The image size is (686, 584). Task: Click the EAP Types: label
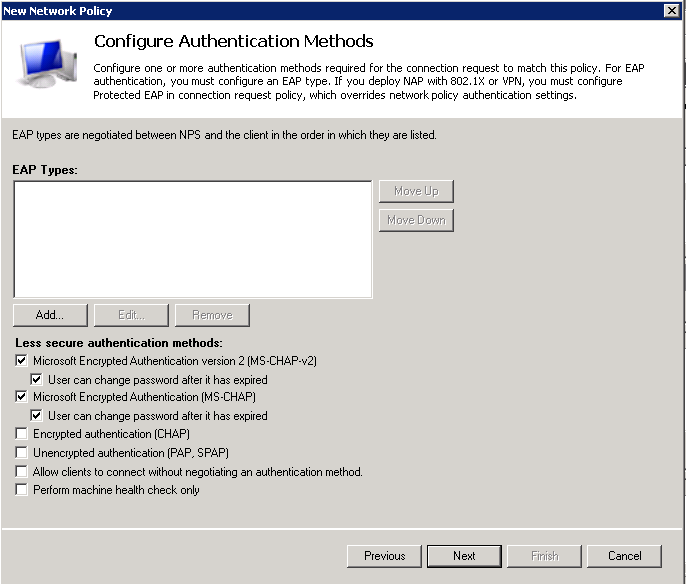click(x=45, y=170)
